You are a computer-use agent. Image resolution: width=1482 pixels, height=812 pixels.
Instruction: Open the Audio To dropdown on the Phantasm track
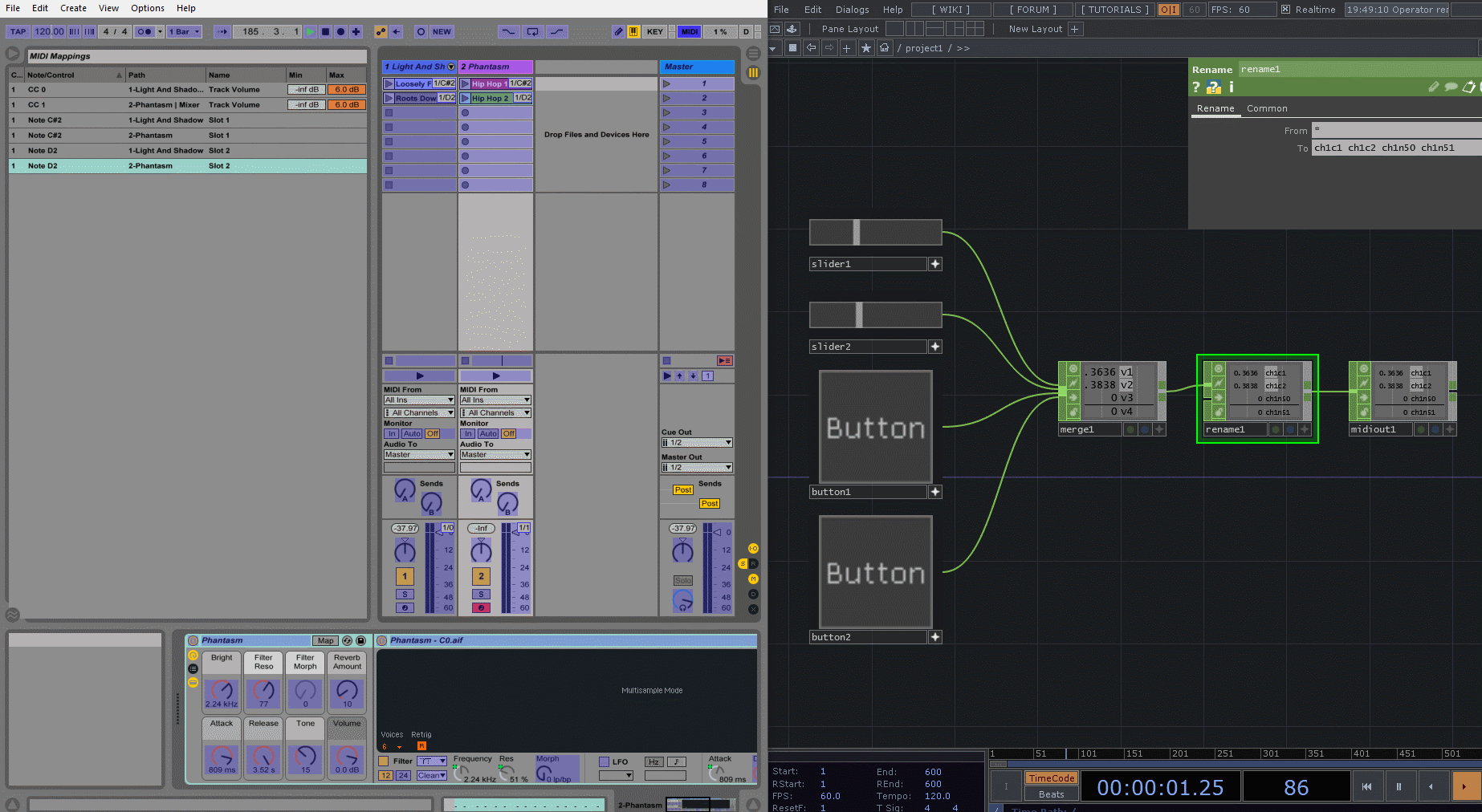pos(495,454)
